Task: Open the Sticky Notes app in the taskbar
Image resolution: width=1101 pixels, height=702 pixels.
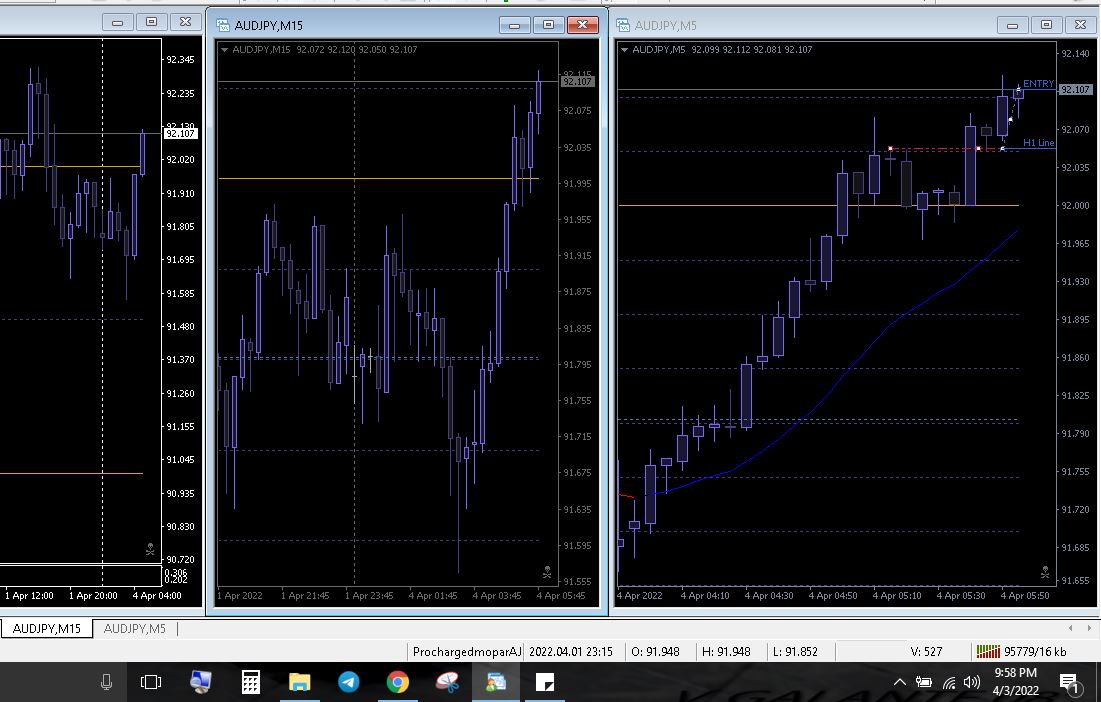Action: [545, 682]
